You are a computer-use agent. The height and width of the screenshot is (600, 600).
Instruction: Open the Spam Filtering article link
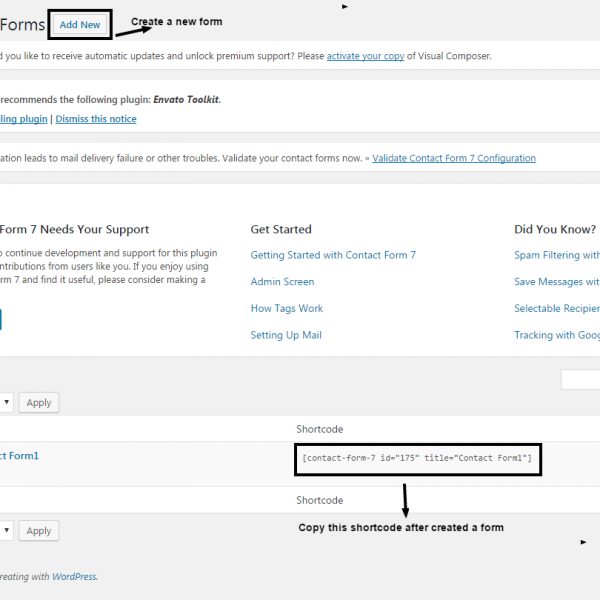point(556,255)
